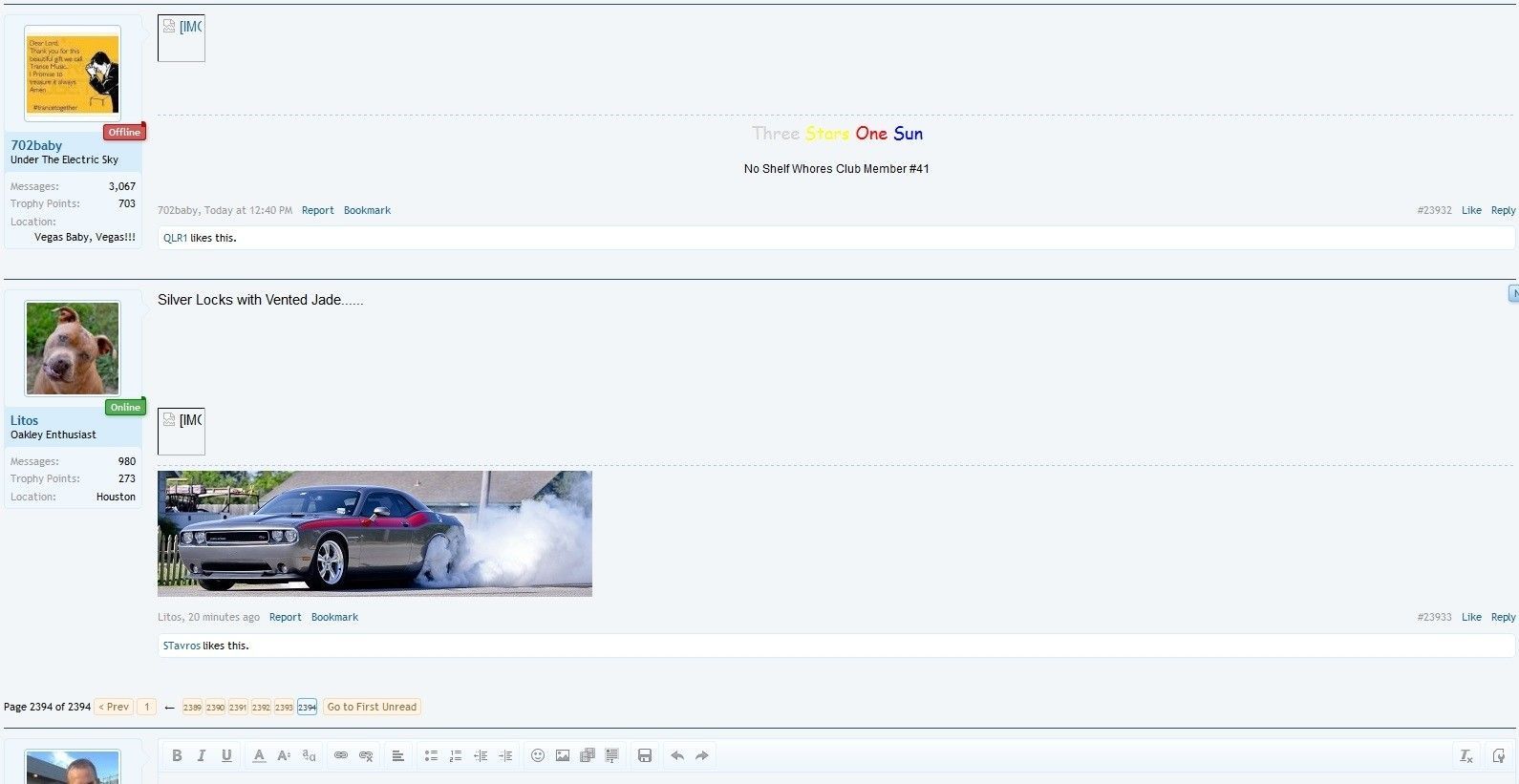Toggle italic text in reply editor
This screenshot has height=784, width=1519.
click(202, 755)
